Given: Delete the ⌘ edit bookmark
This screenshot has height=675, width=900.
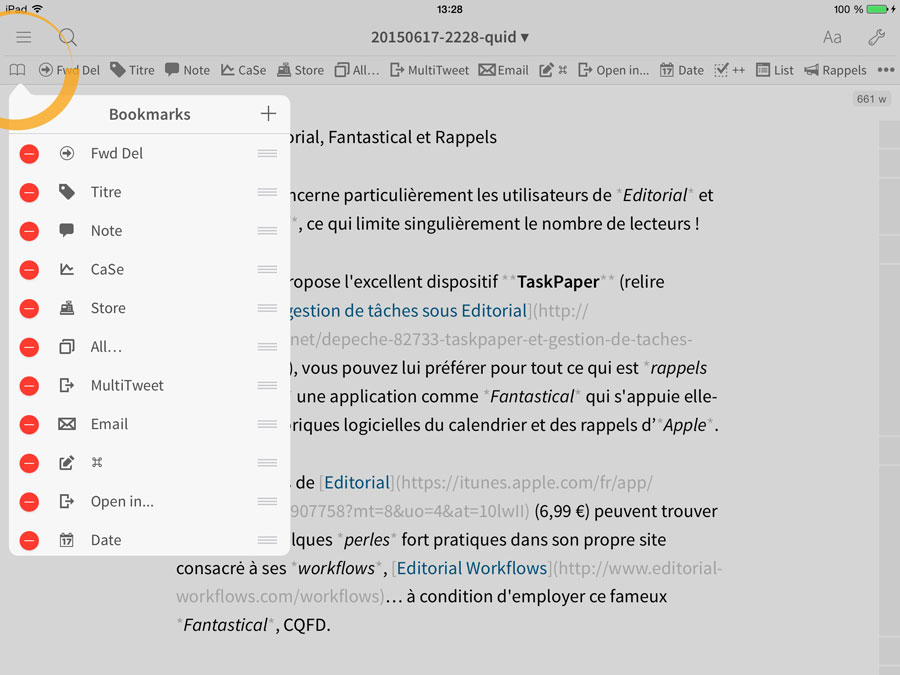Looking at the screenshot, I should click(x=29, y=463).
